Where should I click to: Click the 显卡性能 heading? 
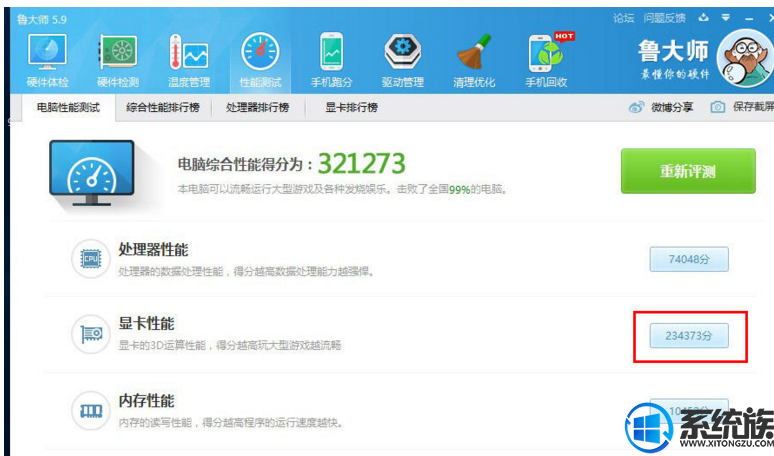click(146, 324)
